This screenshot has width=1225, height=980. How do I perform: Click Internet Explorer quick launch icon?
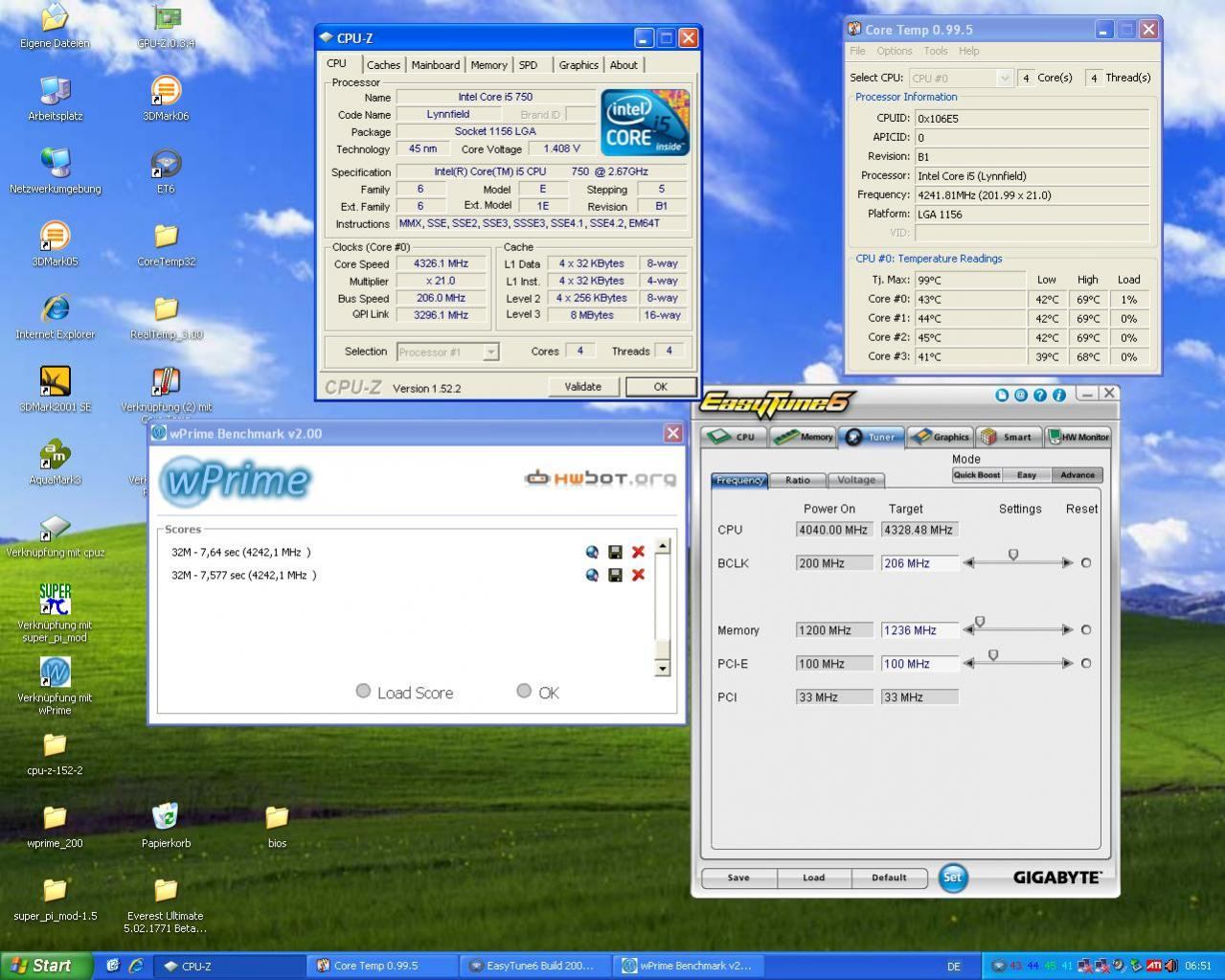click(x=135, y=966)
